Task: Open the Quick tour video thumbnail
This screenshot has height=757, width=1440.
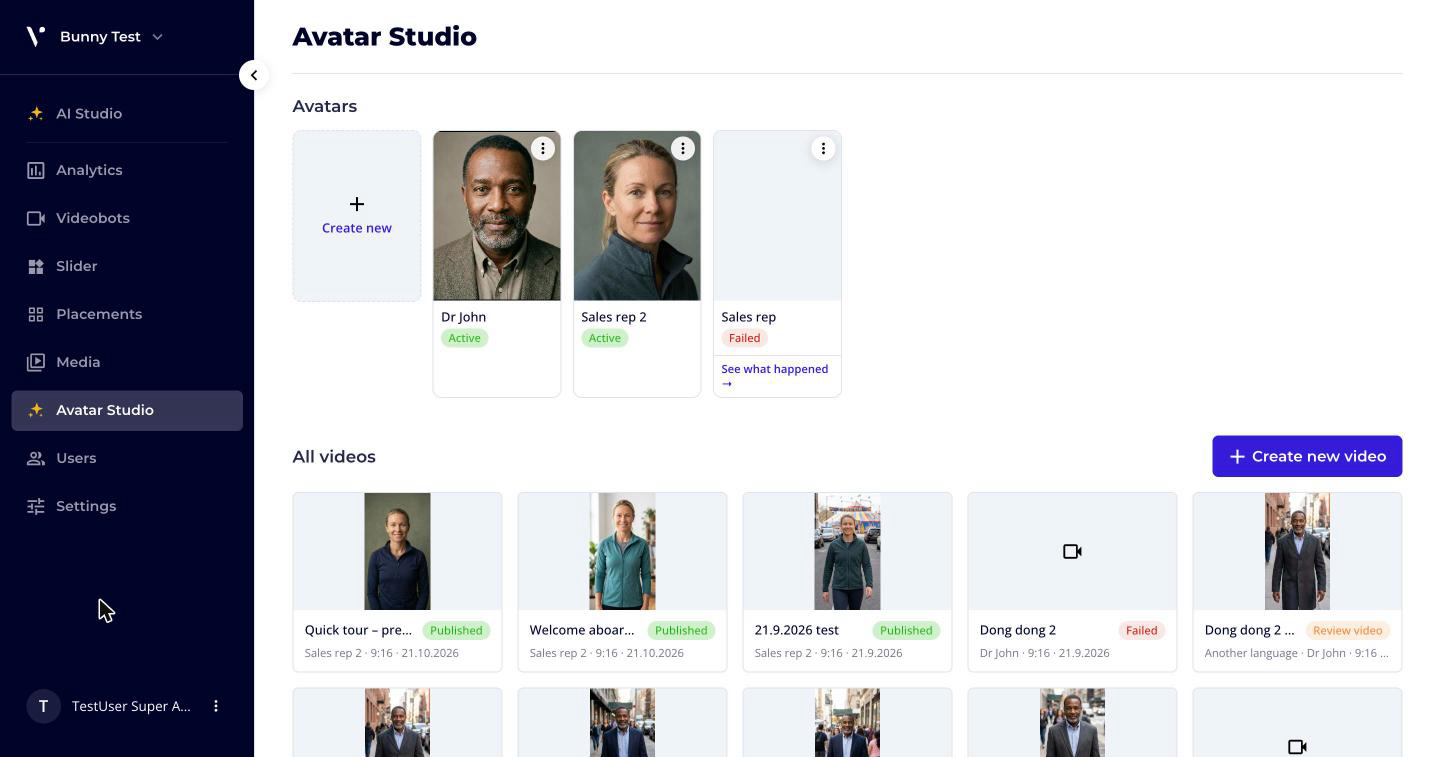Action: coord(397,551)
